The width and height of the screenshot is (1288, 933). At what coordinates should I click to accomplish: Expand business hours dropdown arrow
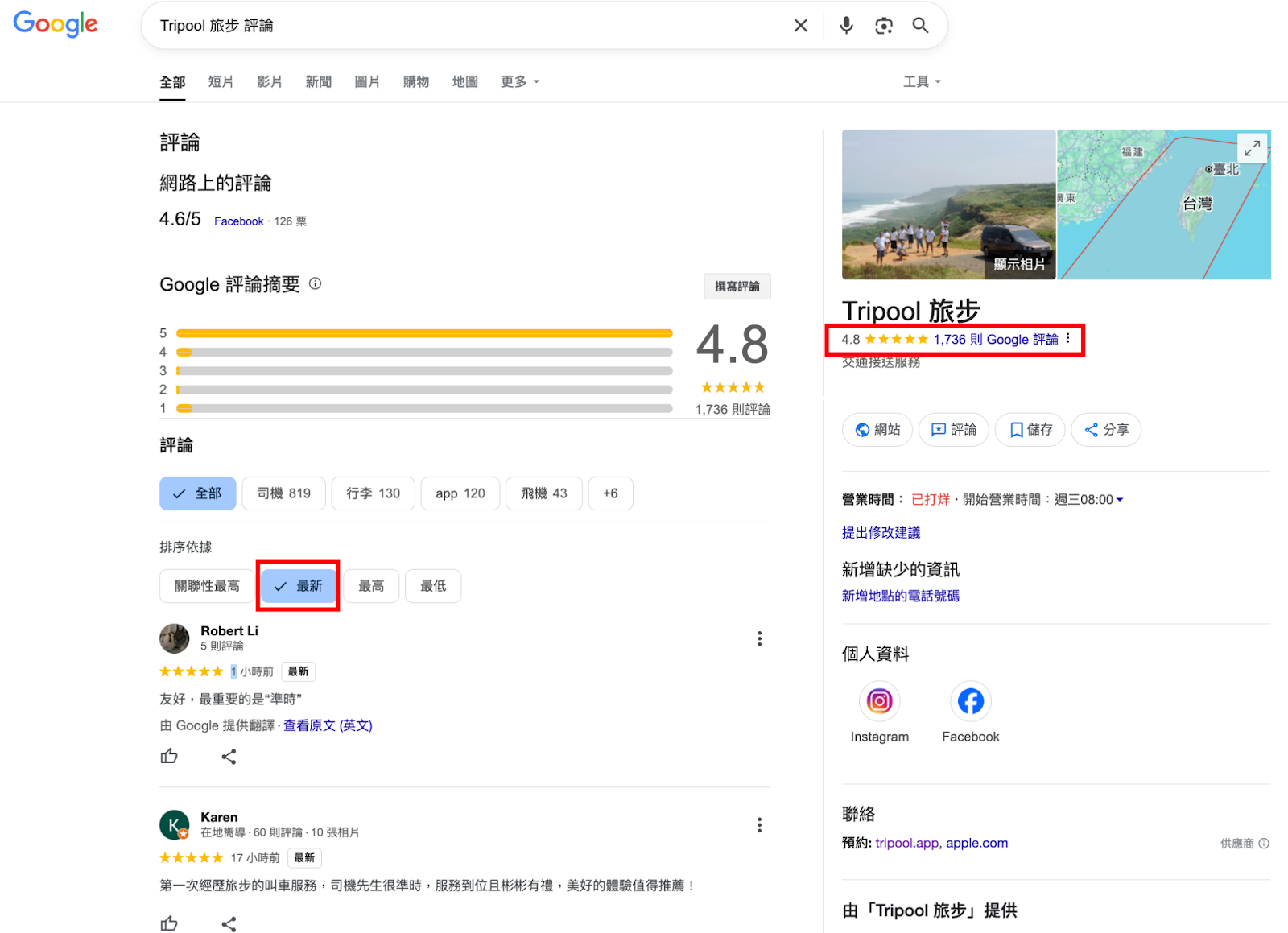click(1120, 500)
